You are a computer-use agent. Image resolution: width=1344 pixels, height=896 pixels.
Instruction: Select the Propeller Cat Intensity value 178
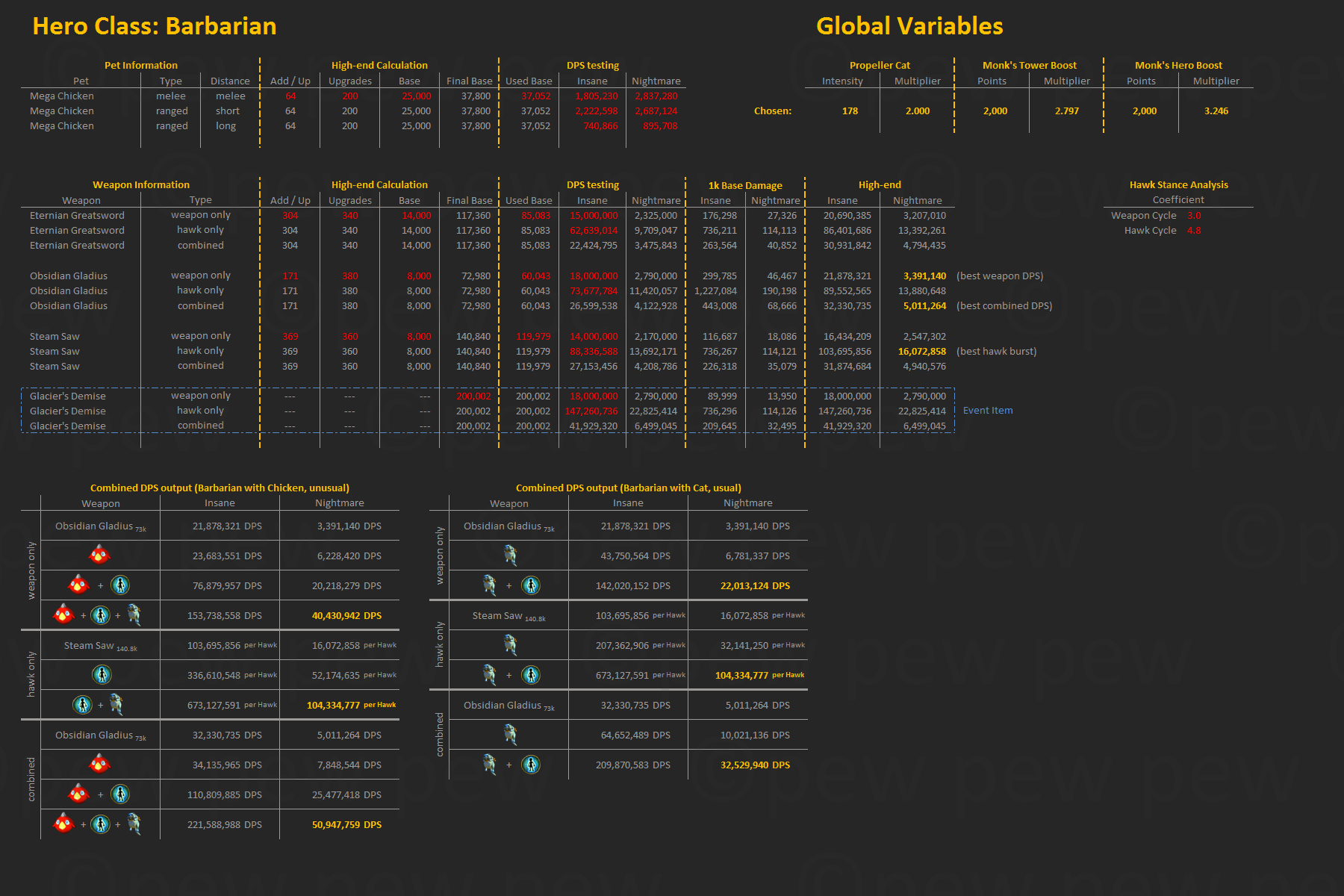tap(850, 111)
